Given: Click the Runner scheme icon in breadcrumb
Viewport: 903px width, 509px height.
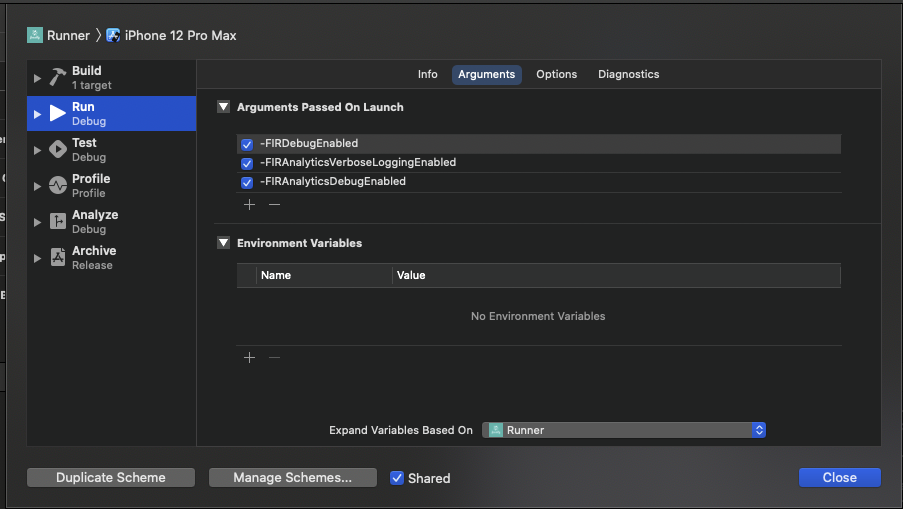Looking at the screenshot, I should [x=35, y=35].
